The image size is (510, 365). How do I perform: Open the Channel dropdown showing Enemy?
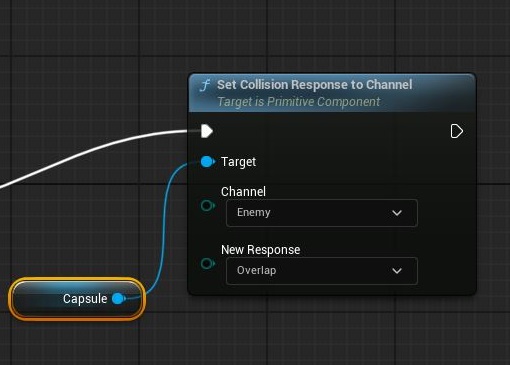[x=322, y=213]
